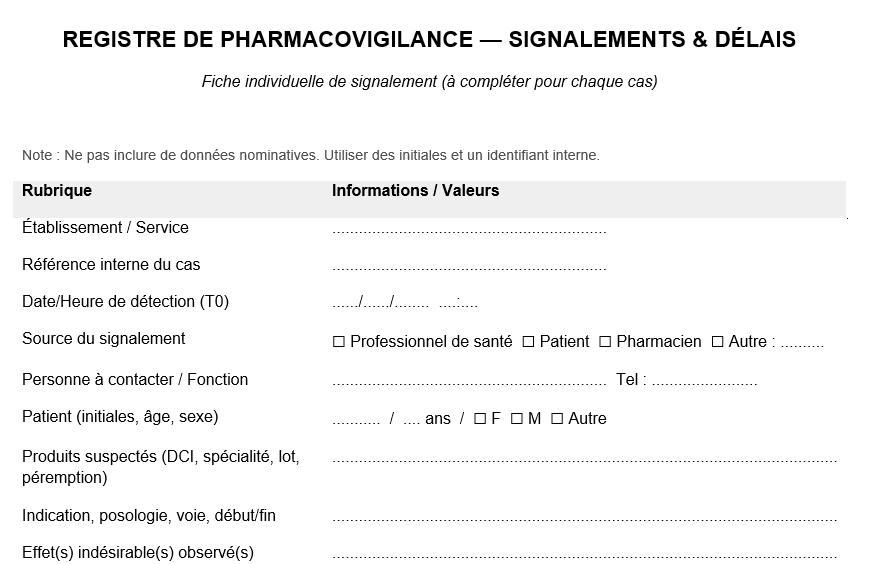Click the Indication, posologie, voie field line
The height and width of the screenshot is (564, 875).
click(x=584, y=520)
